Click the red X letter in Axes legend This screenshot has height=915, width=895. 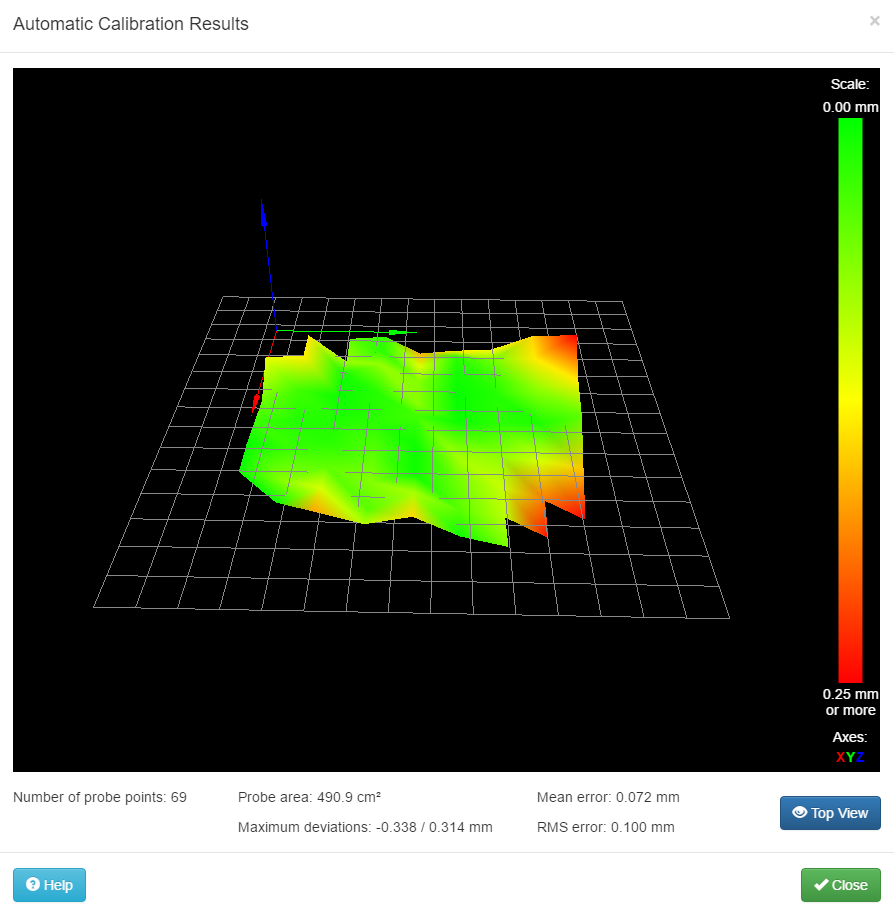click(840, 757)
